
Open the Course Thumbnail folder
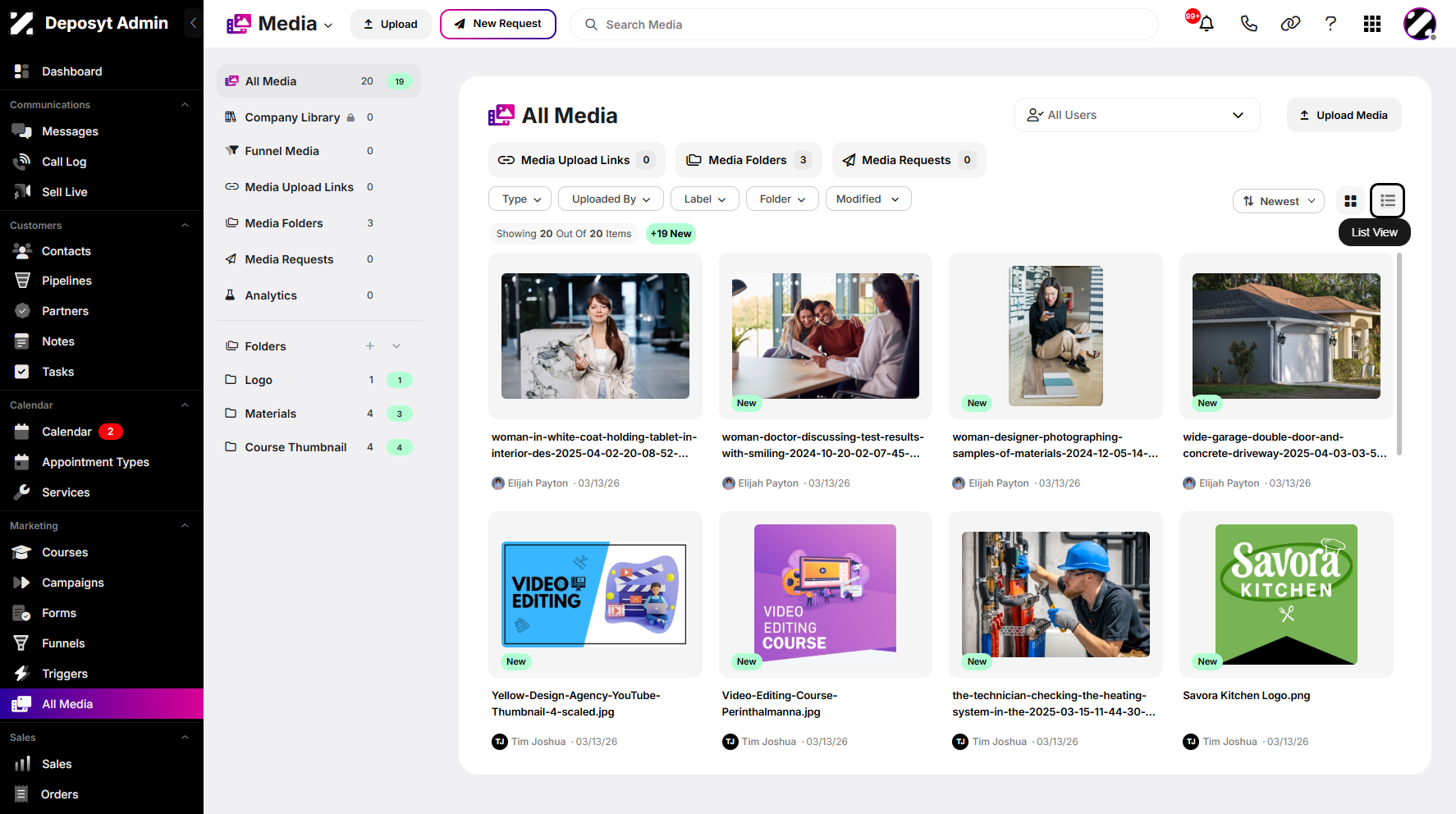click(x=318, y=447)
